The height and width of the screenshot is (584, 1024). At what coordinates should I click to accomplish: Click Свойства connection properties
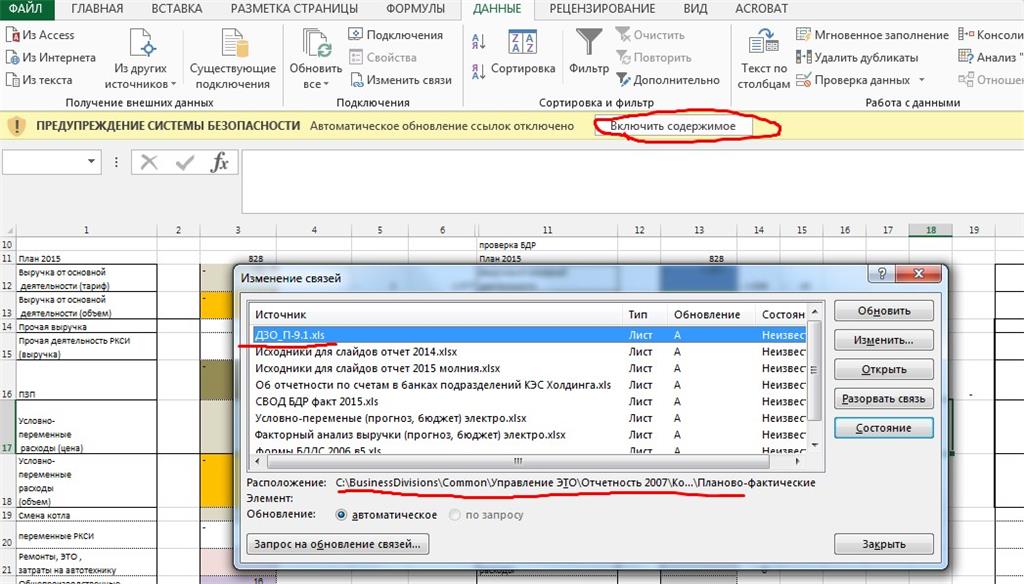[383, 57]
